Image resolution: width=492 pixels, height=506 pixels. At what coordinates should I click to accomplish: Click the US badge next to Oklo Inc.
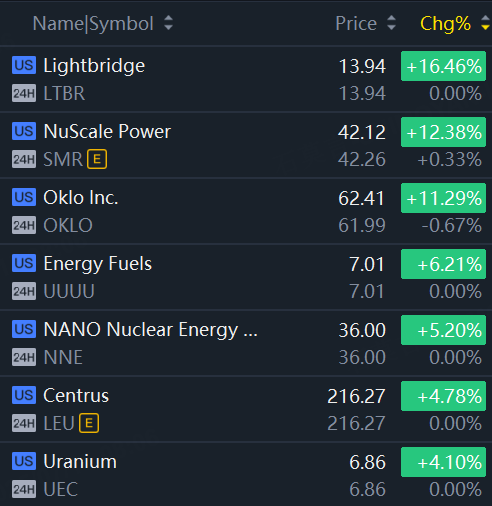pyautogui.click(x=24, y=197)
